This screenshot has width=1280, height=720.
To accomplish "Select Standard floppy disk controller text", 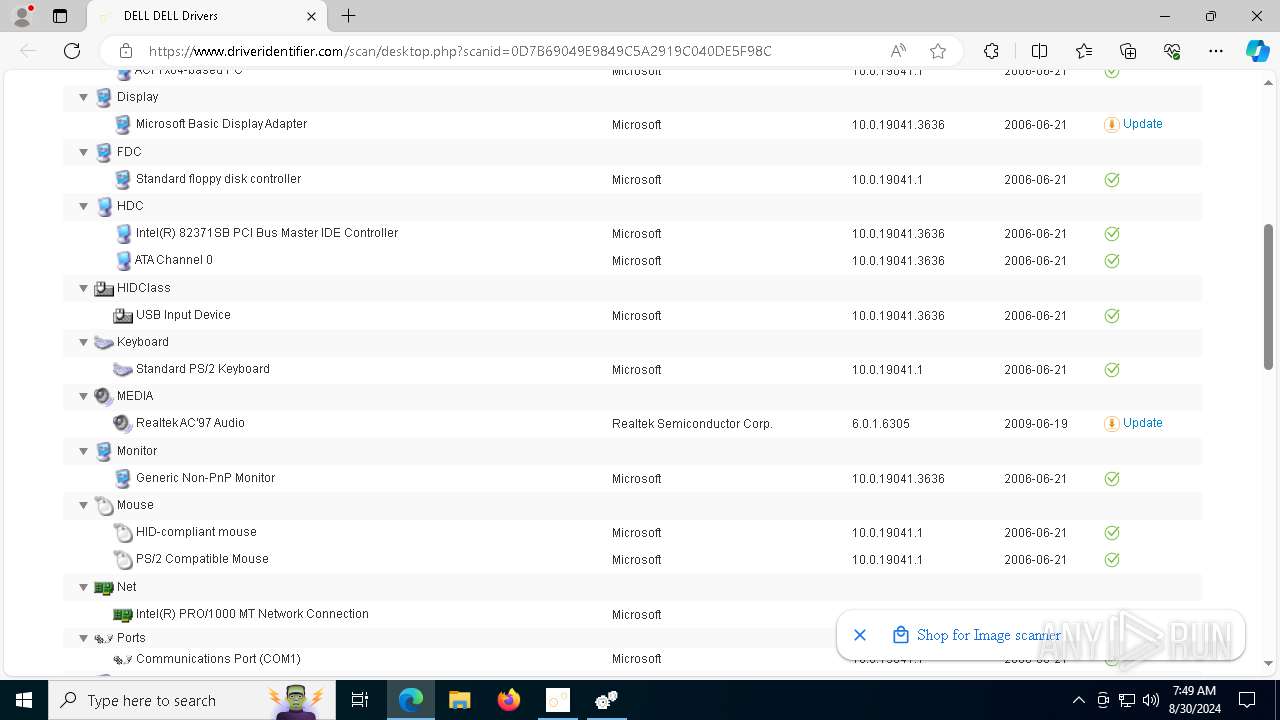I will pyautogui.click(x=218, y=179).
